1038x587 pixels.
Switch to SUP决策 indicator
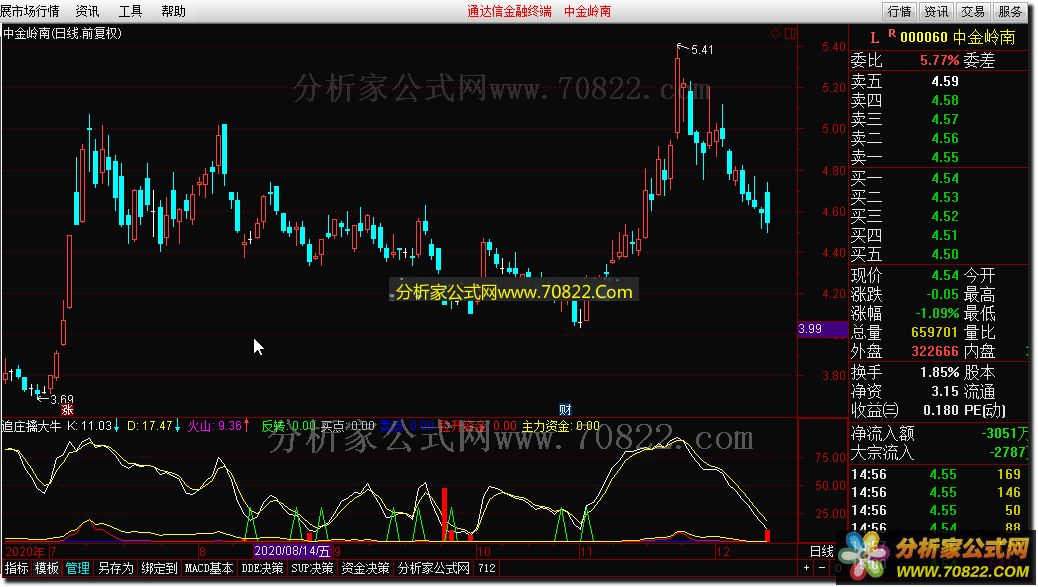[312, 568]
